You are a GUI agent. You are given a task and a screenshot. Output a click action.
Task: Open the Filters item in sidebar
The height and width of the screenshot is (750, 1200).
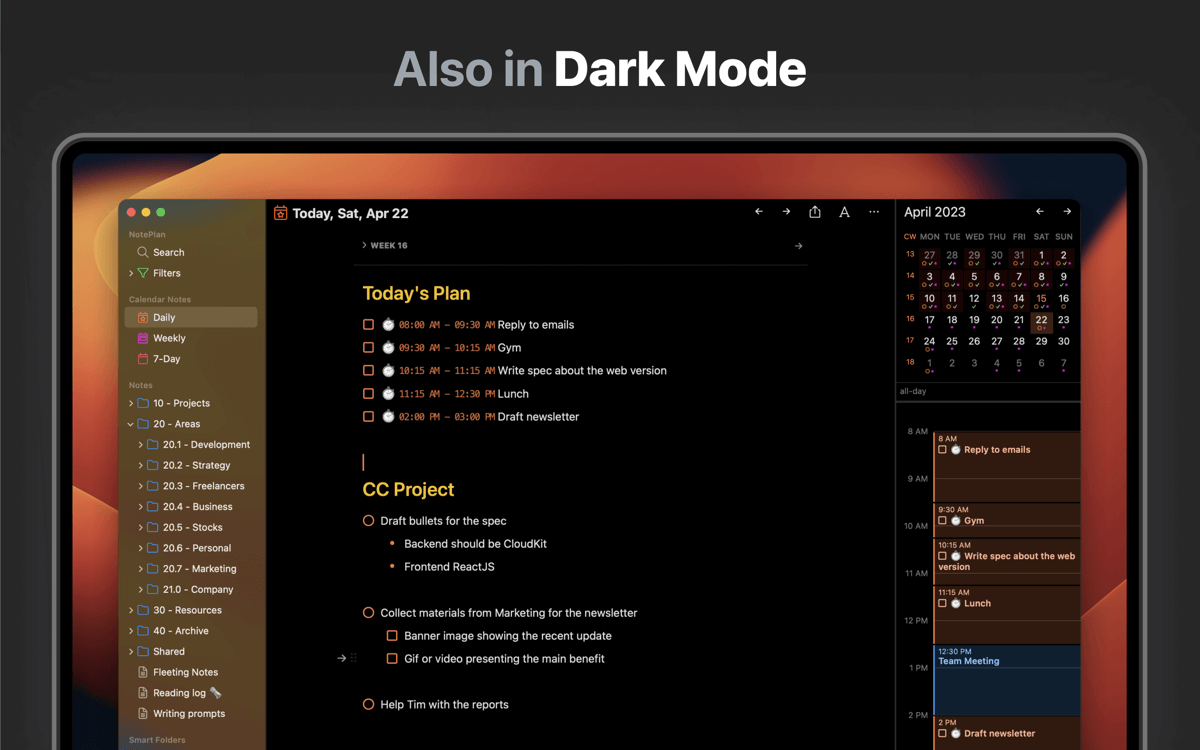click(166, 273)
